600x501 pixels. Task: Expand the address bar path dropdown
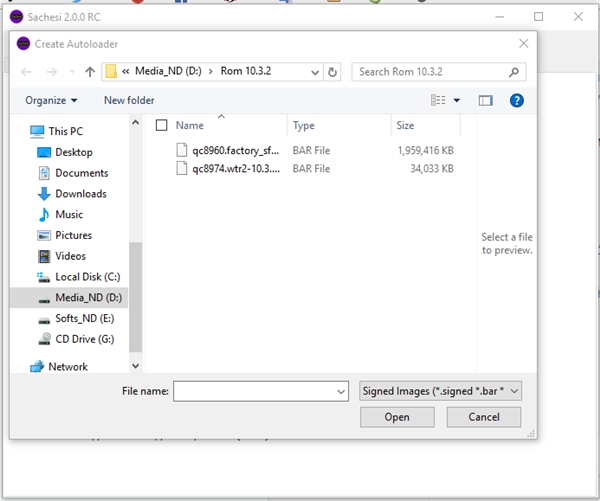click(314, 72)
